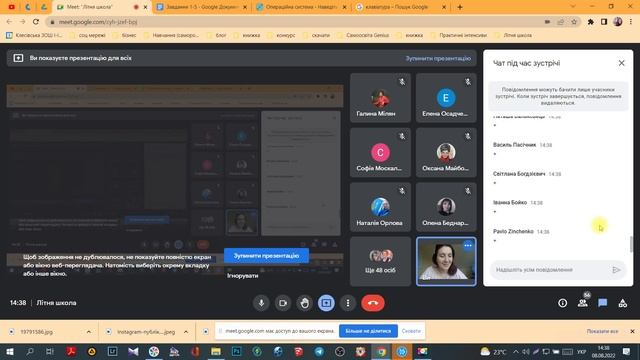640x360 pixels.
Task: Click the meet.google.com address bar
Action: 294,22
